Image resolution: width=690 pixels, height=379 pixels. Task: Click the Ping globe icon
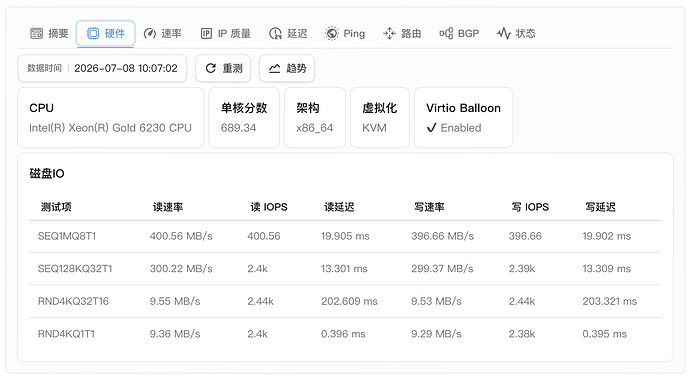pyautogui.click(x=331, y=33)
